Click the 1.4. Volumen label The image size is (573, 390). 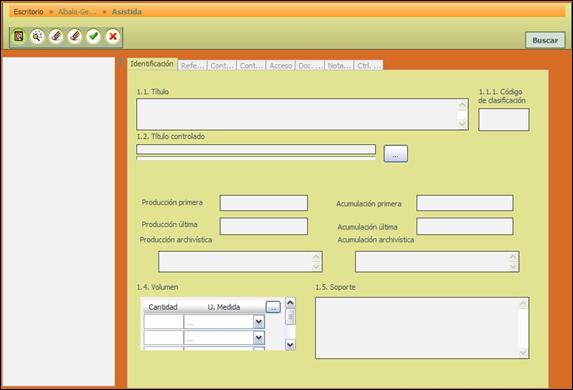click(x=158, y=287)
